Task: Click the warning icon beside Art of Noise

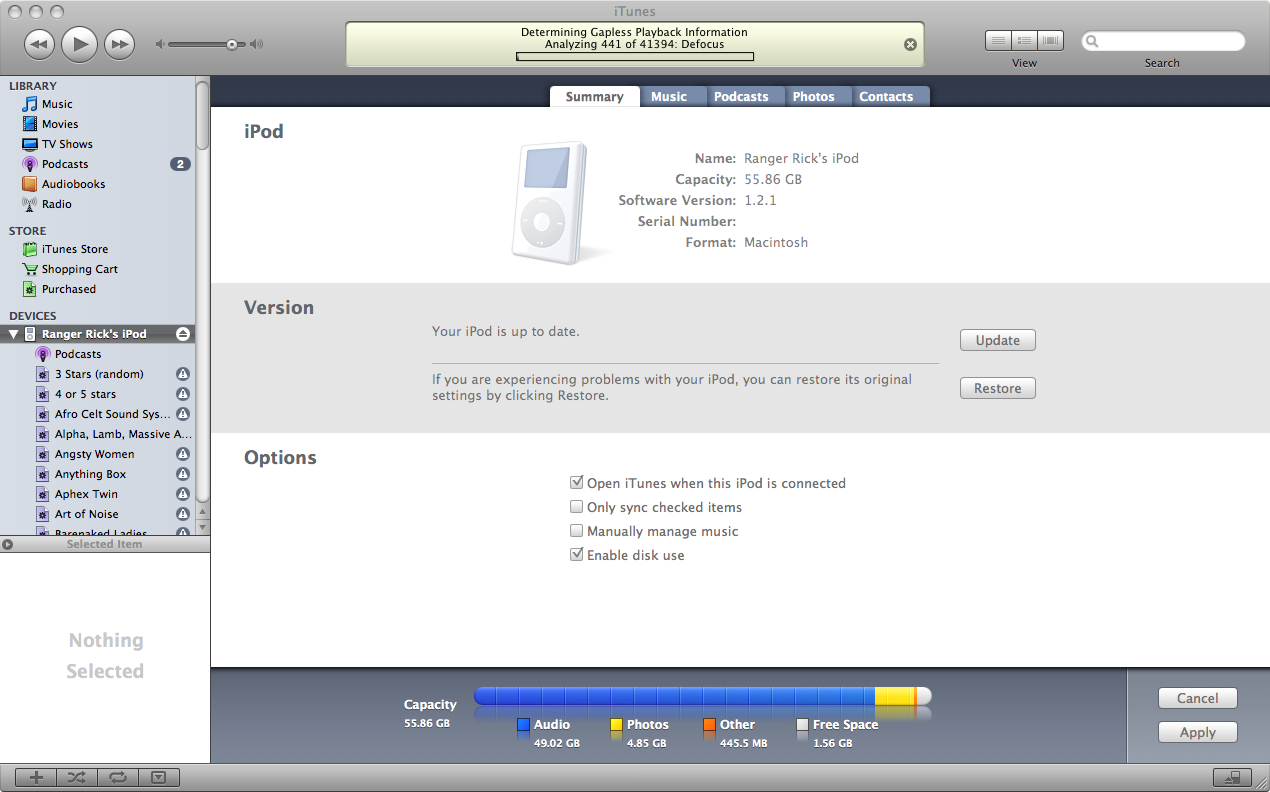Action: (182, 514)
